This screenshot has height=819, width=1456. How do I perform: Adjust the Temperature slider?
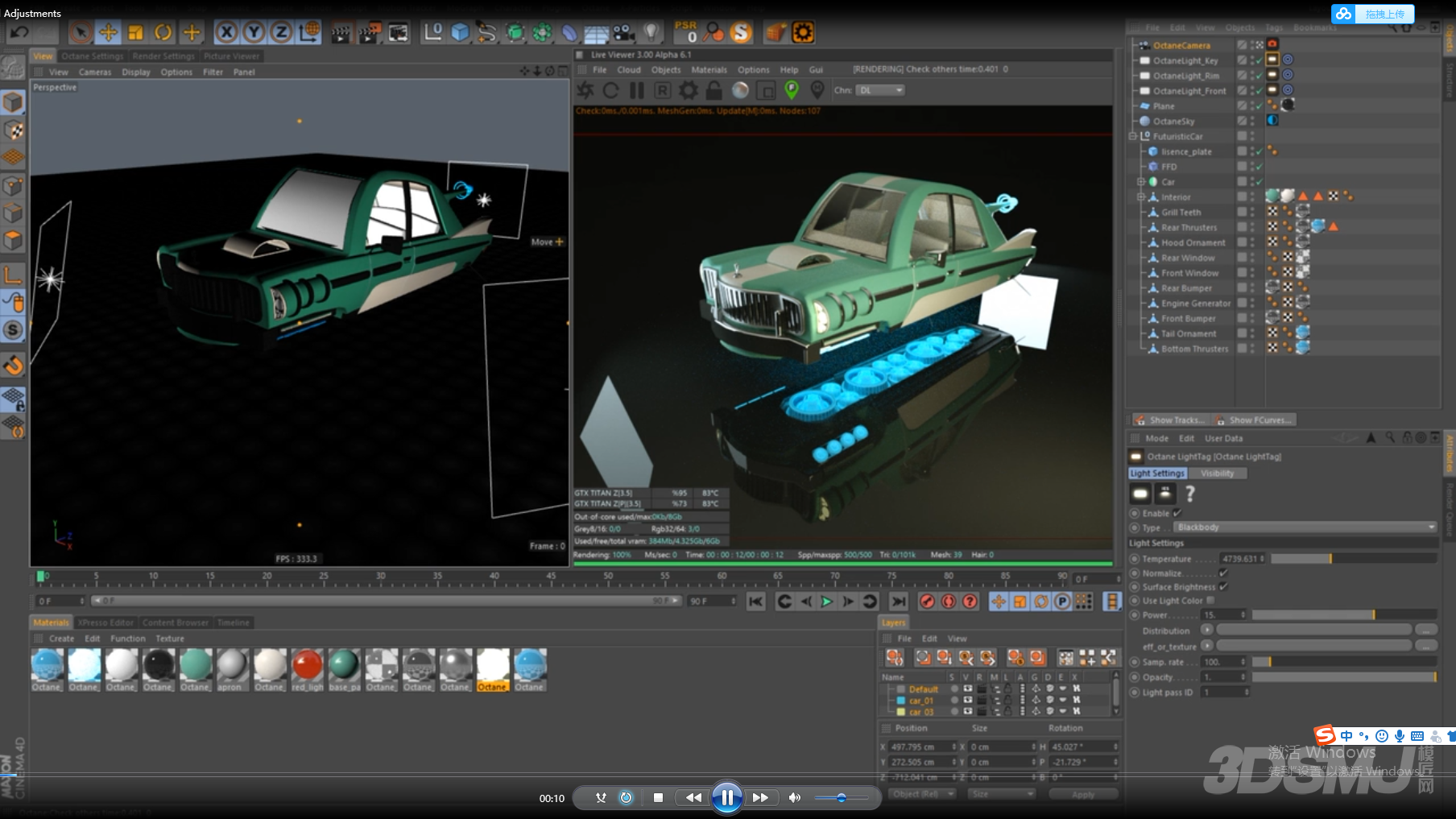(x=1353, y=558)
